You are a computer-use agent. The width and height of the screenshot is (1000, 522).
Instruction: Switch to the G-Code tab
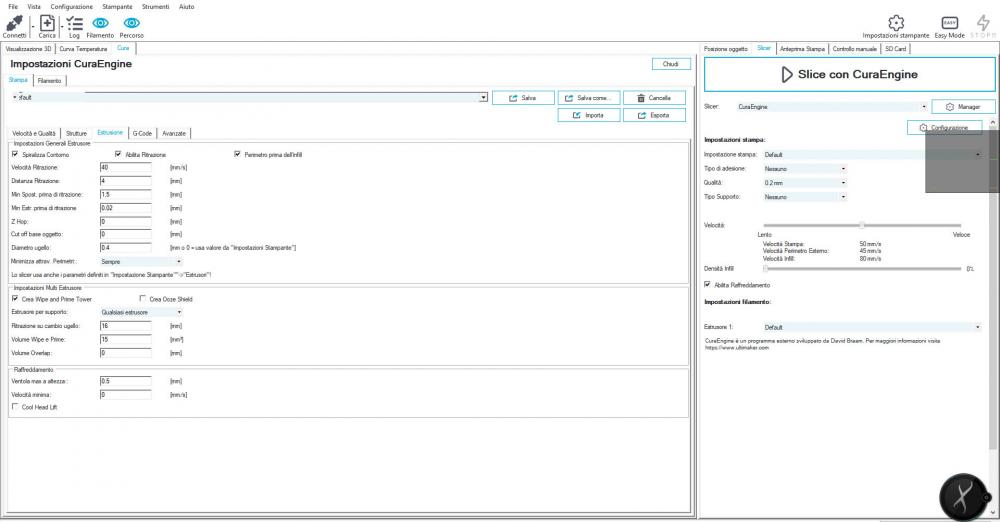coord(142,133)
